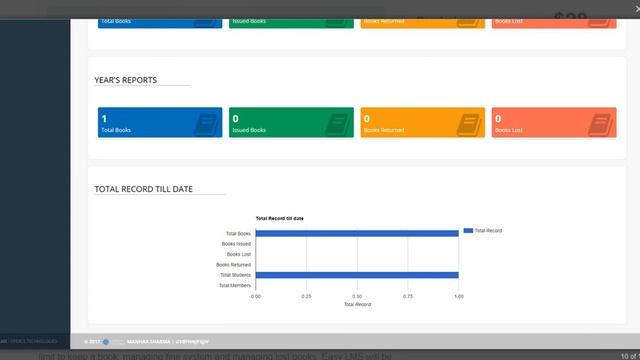
Task: Click the Total Students axis label
Action: tap(236, 275)
